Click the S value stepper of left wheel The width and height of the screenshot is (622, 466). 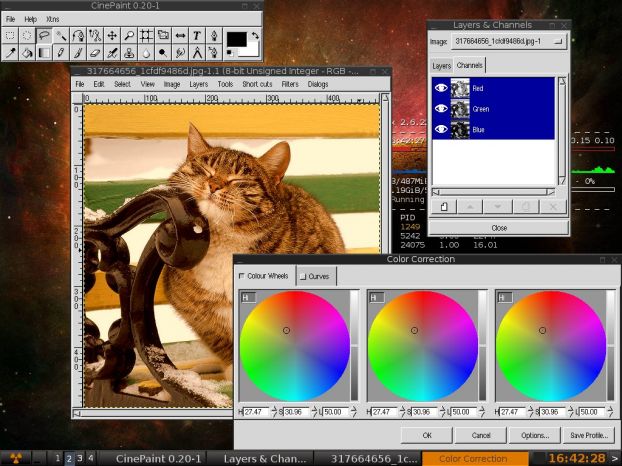click(315, 412)
